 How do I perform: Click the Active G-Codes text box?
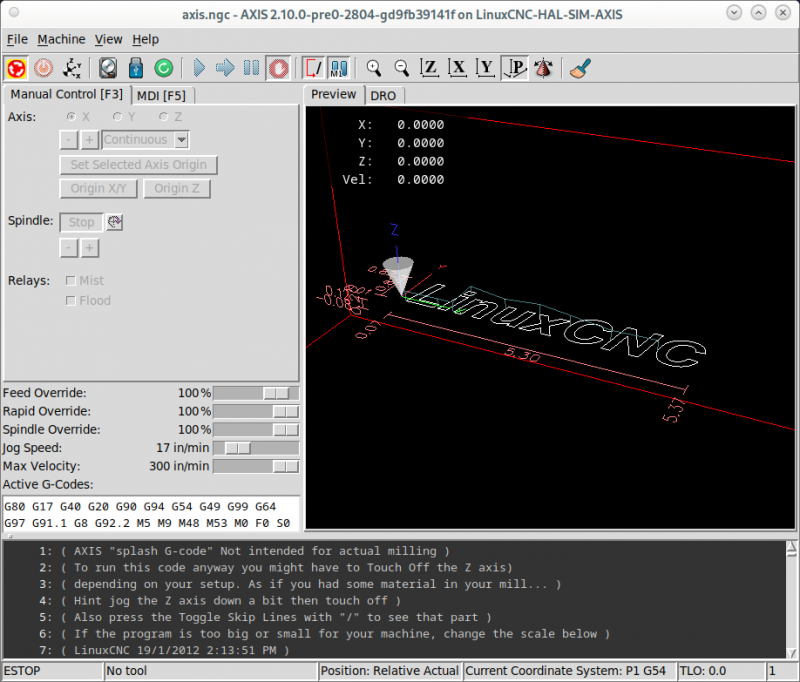click(x=151, y=514)
